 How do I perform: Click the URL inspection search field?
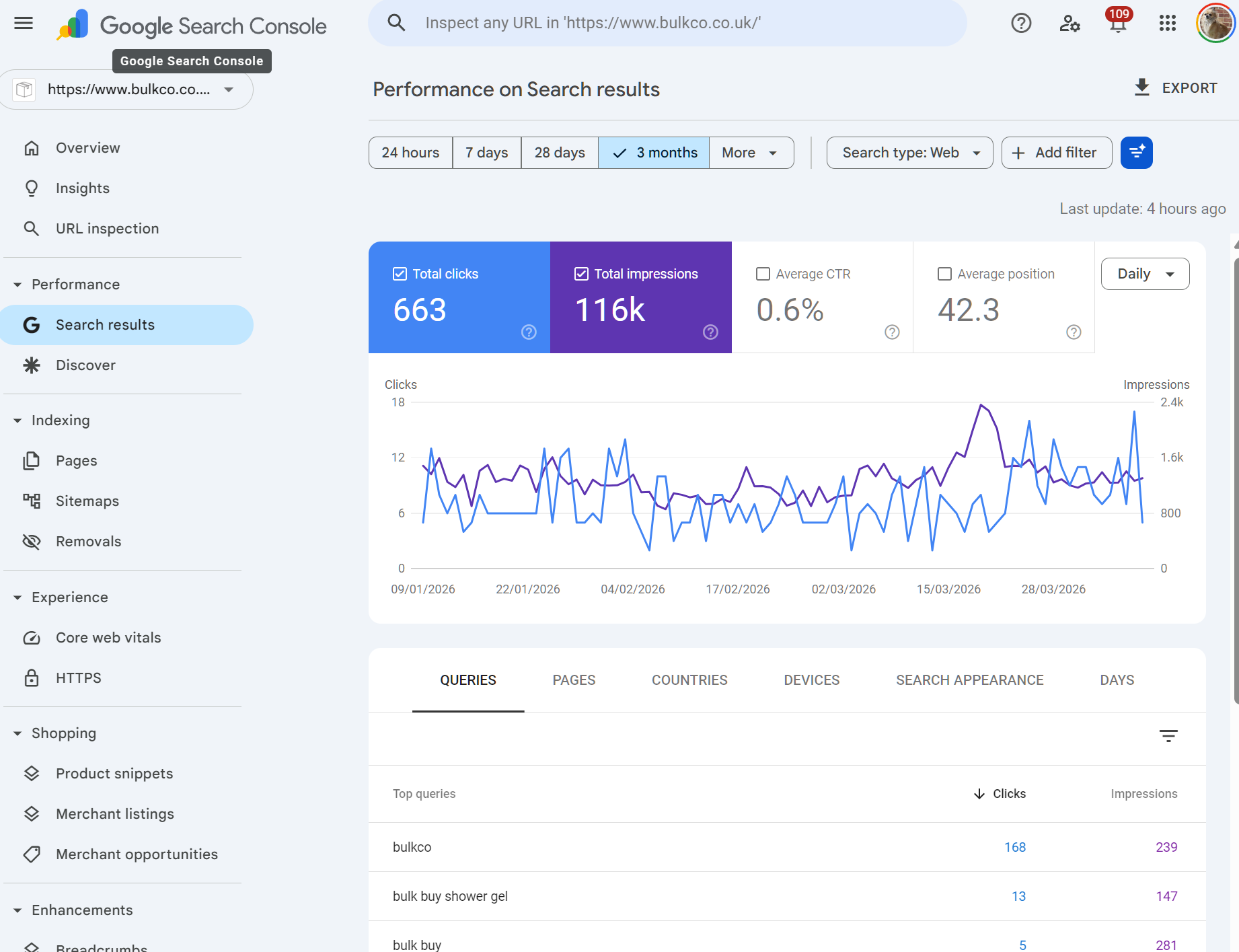click(666, 24)
